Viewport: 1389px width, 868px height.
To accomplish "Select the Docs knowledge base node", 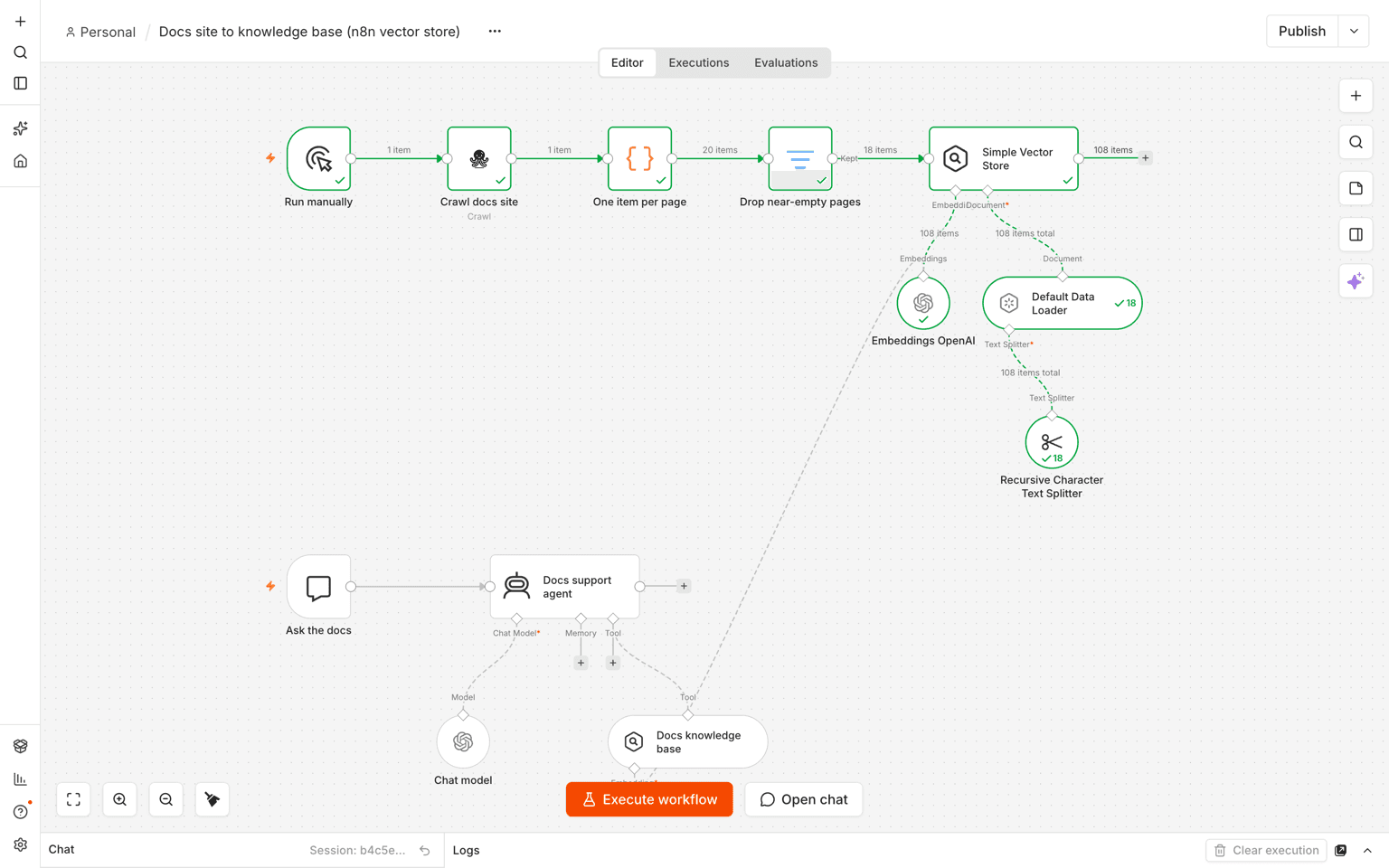I will click(688, 741).
